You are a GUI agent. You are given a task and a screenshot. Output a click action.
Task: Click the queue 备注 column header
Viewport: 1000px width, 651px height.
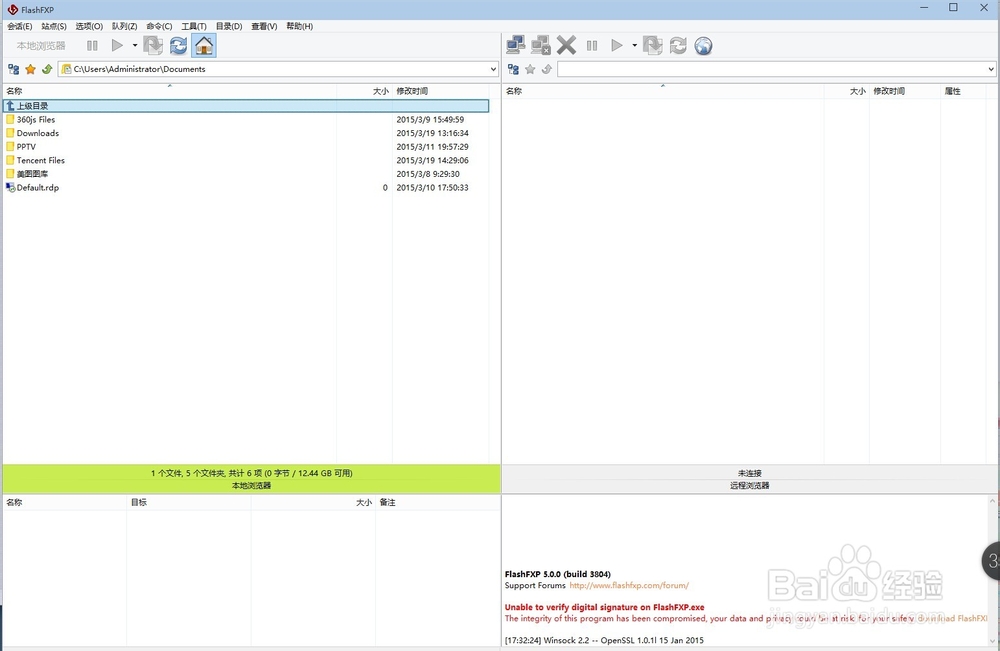coord(438,502)
